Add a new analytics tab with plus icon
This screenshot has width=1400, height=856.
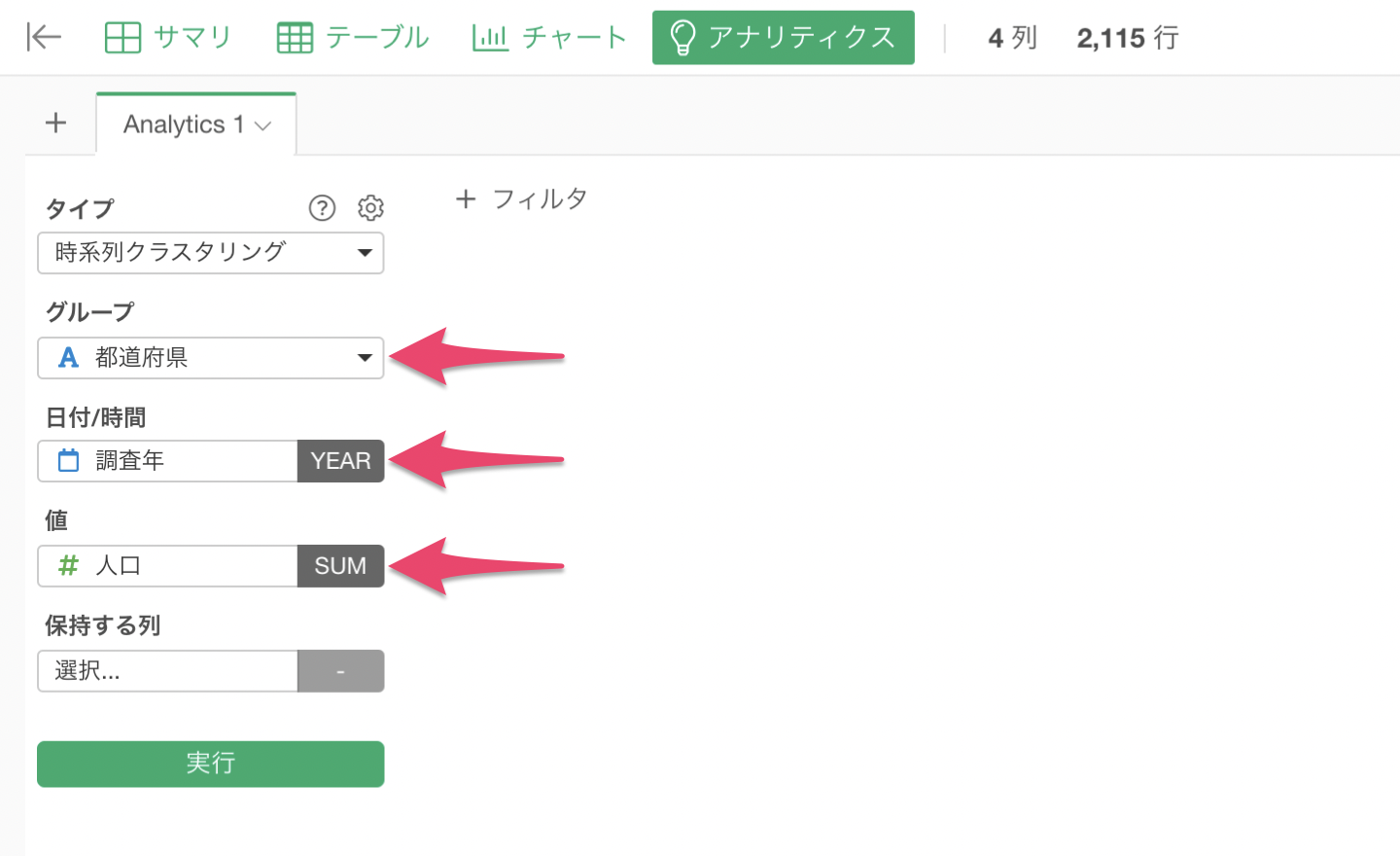point(56,123)
